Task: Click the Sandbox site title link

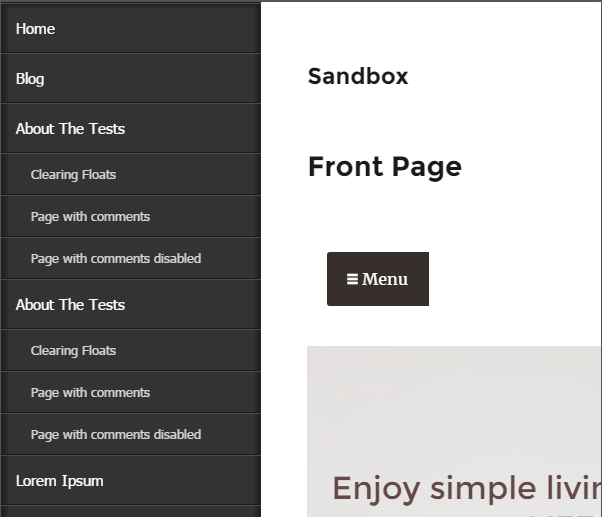Action: click(358, 76)
